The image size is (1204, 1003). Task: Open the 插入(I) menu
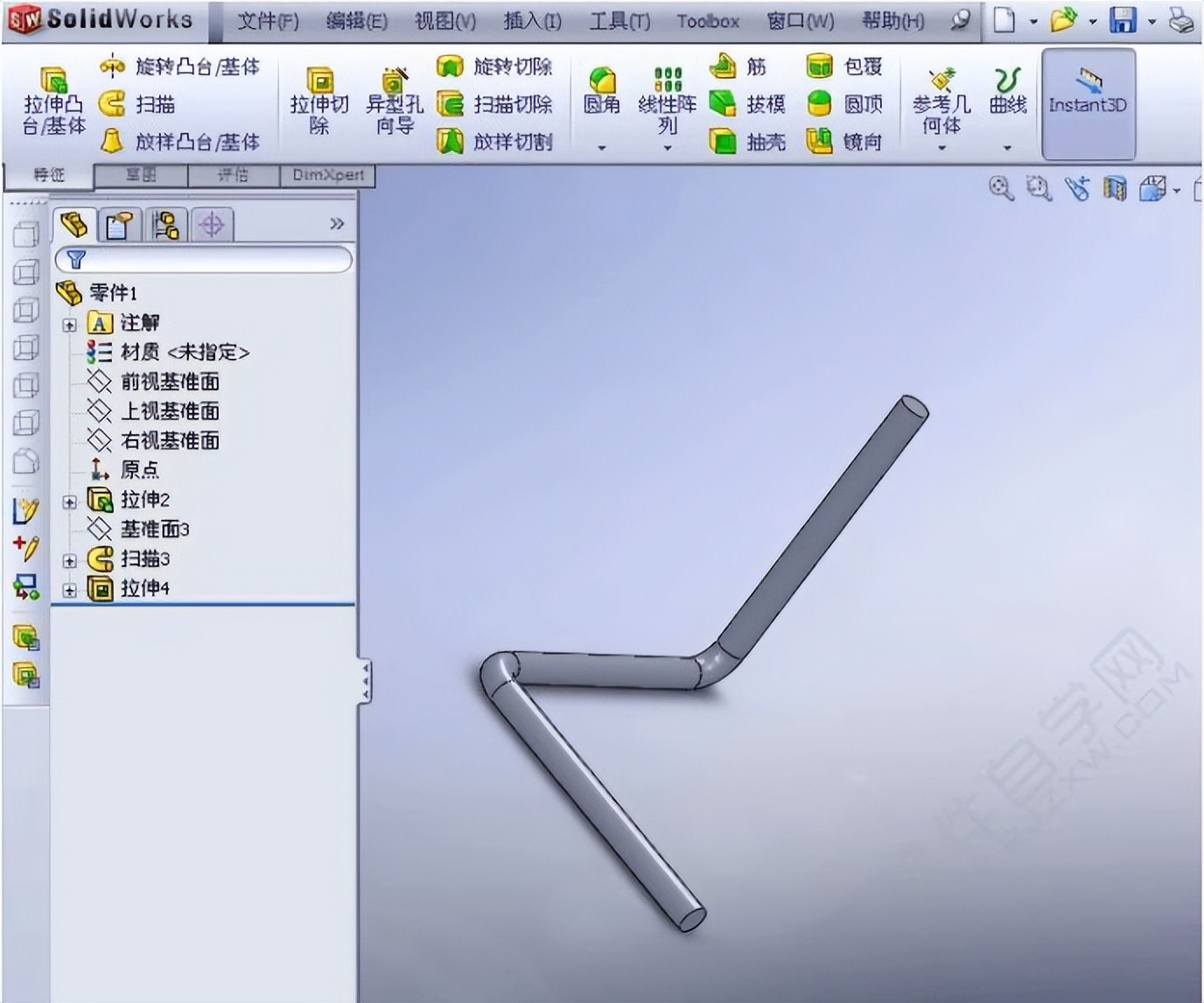[532, 21]
